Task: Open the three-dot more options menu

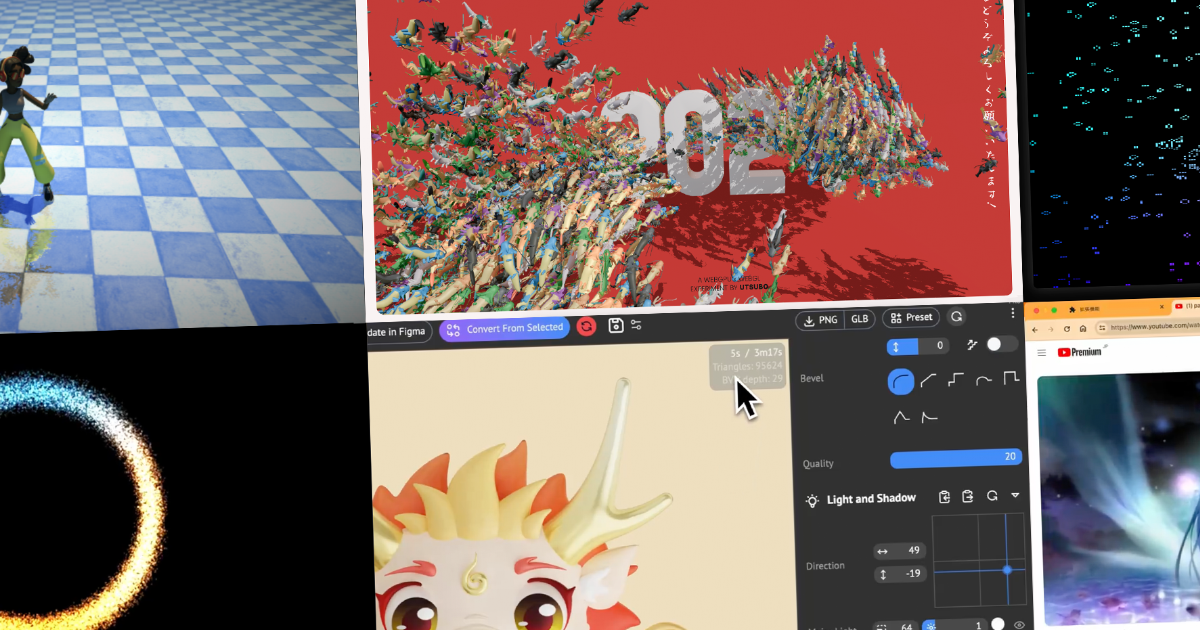Action: click(x=1012, y=313)
